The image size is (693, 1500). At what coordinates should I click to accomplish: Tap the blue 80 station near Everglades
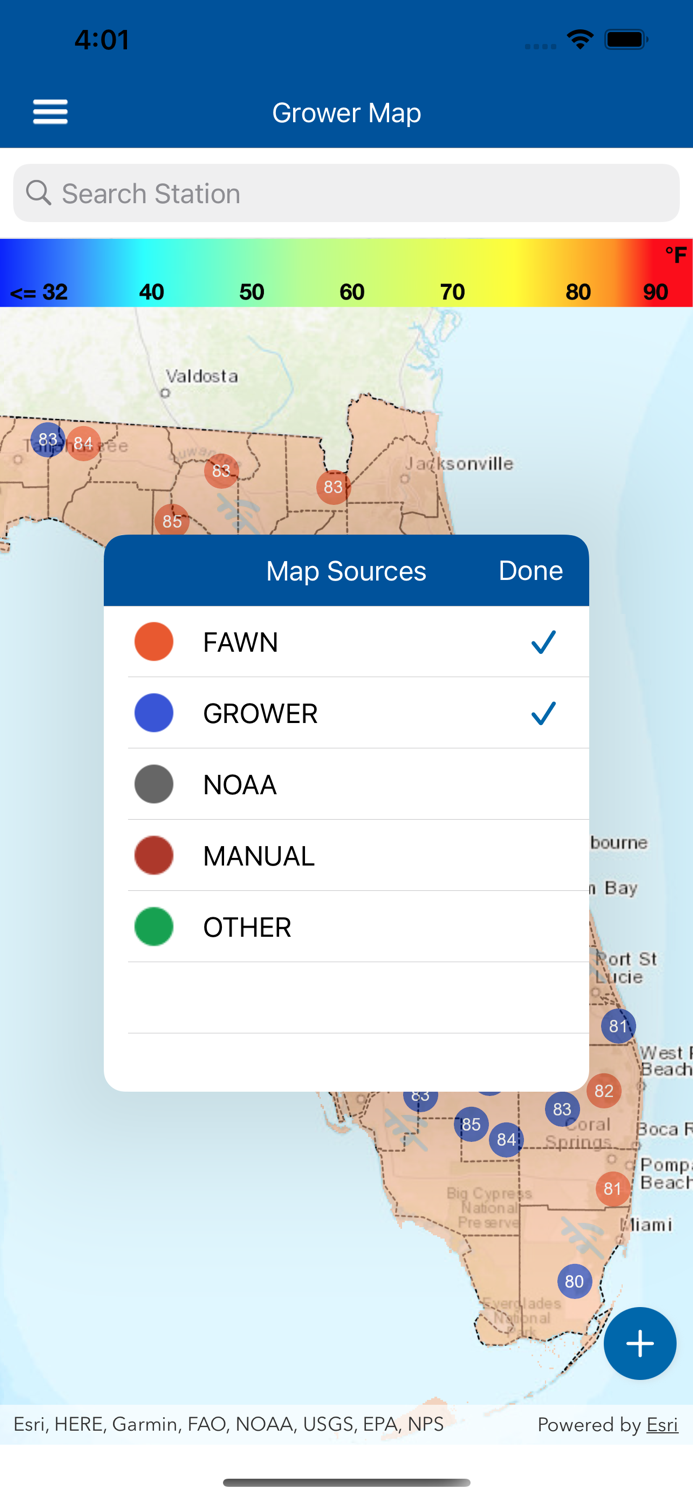574,1281
